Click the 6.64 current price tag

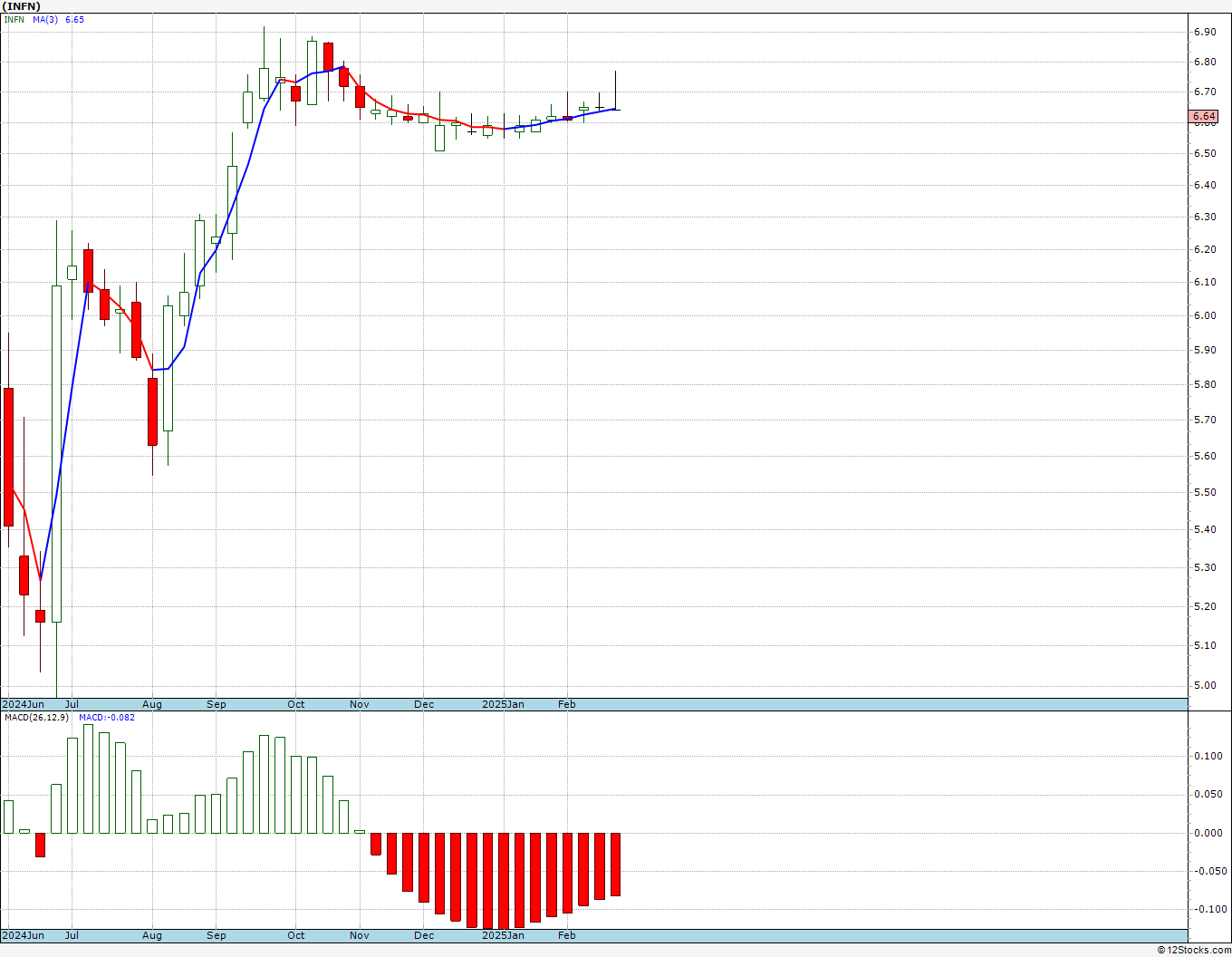(x=1204, y=116)
